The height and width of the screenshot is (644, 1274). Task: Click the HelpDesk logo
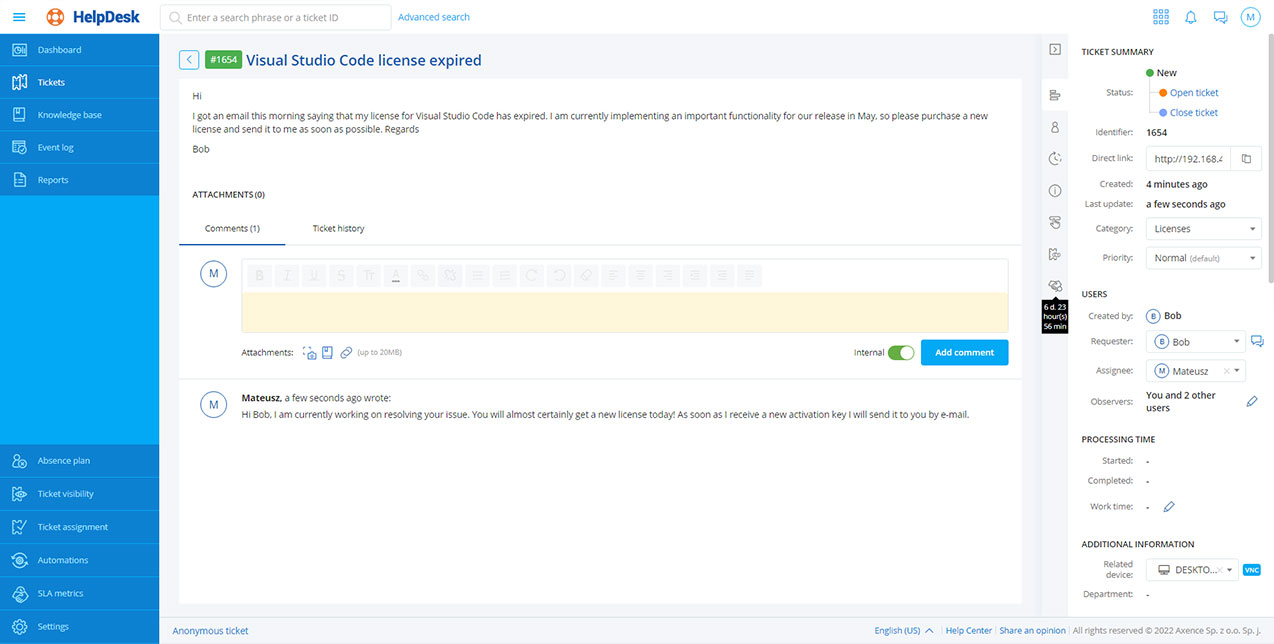click(94, 17)
